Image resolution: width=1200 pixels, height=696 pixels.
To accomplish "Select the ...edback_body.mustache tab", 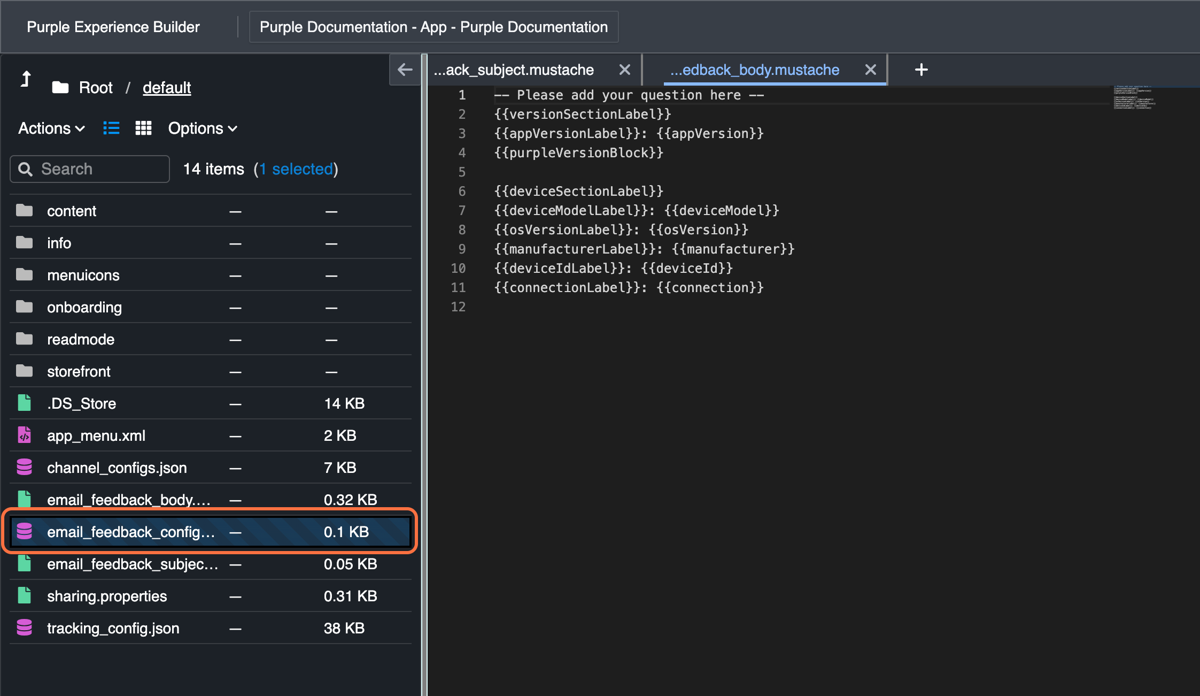I will (754, 70).
